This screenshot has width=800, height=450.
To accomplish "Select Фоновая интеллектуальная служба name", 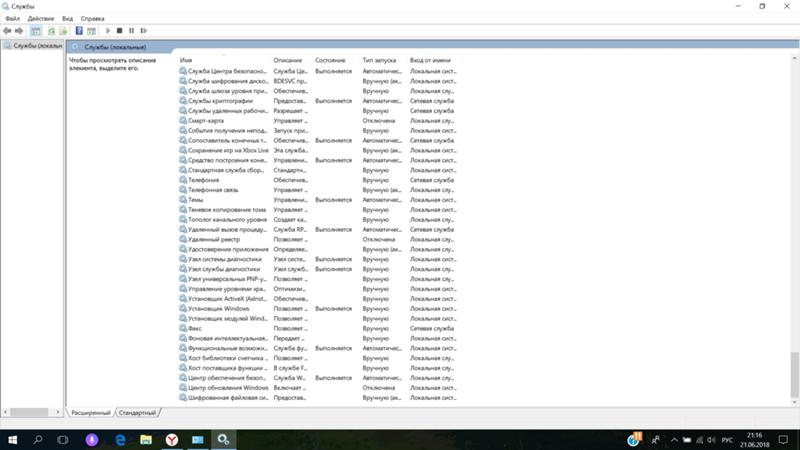I will click(x=228, y=338).
